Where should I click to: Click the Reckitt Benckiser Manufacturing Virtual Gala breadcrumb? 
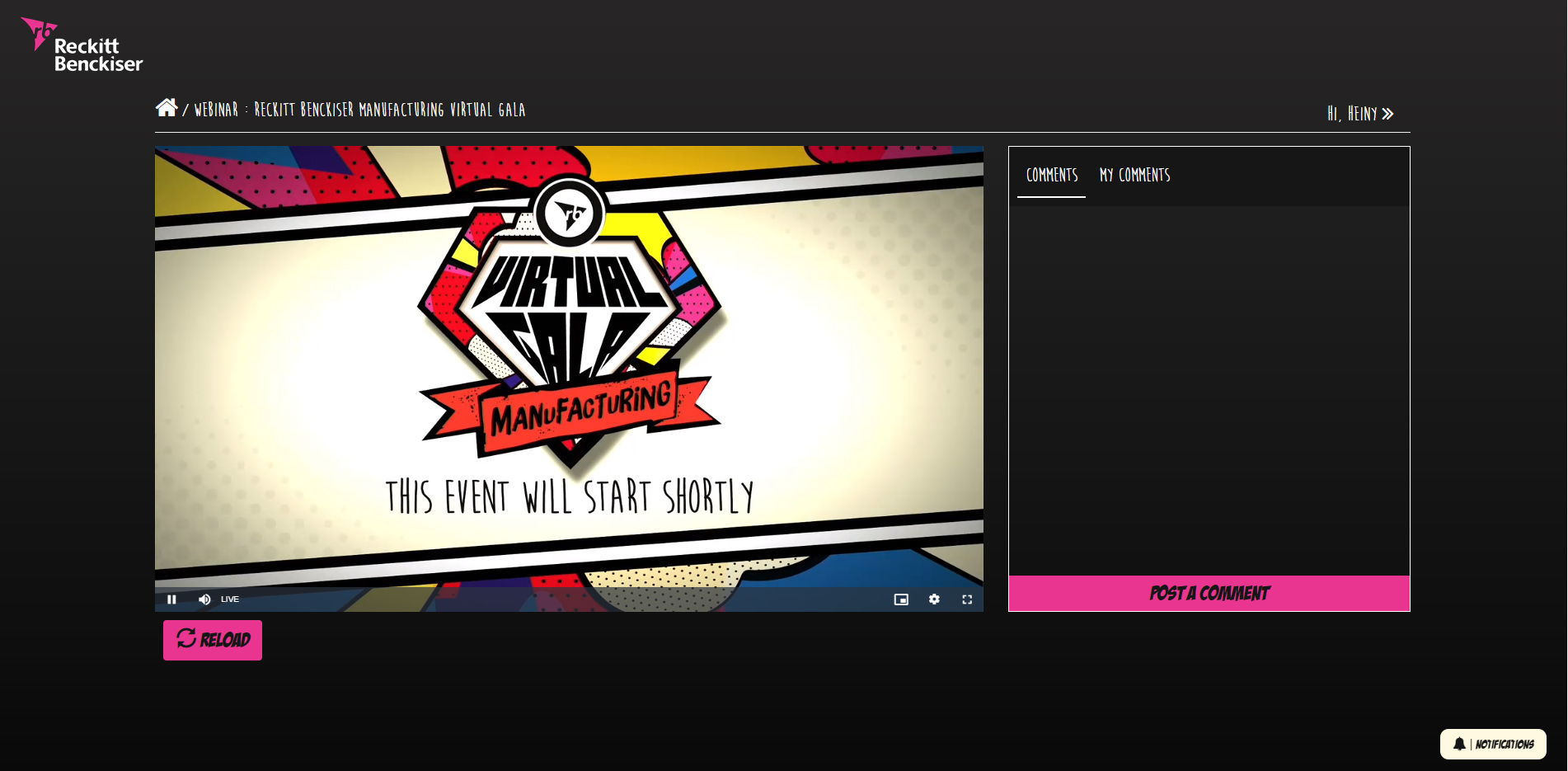click(389, 110)
